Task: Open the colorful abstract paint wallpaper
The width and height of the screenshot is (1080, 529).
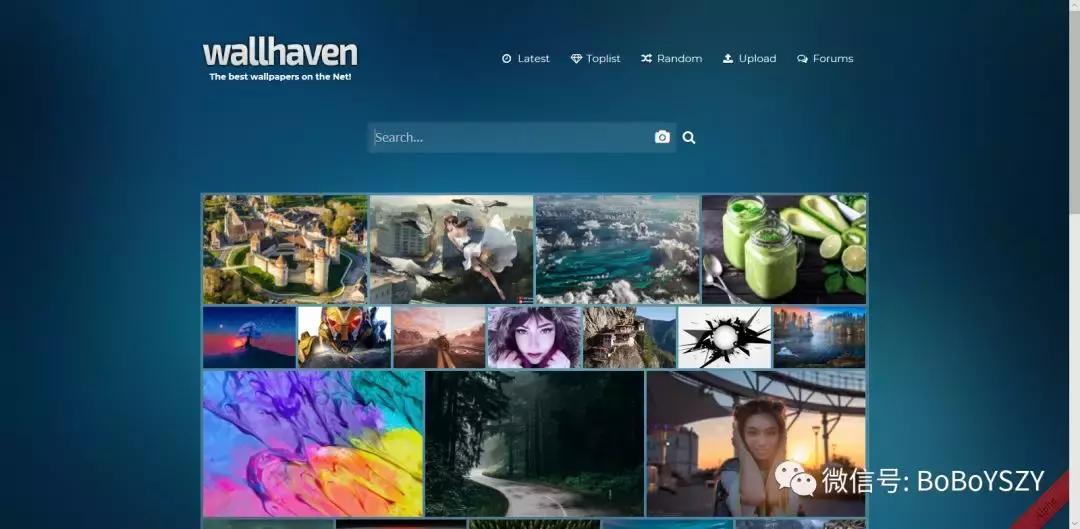Action: point(313,444)
